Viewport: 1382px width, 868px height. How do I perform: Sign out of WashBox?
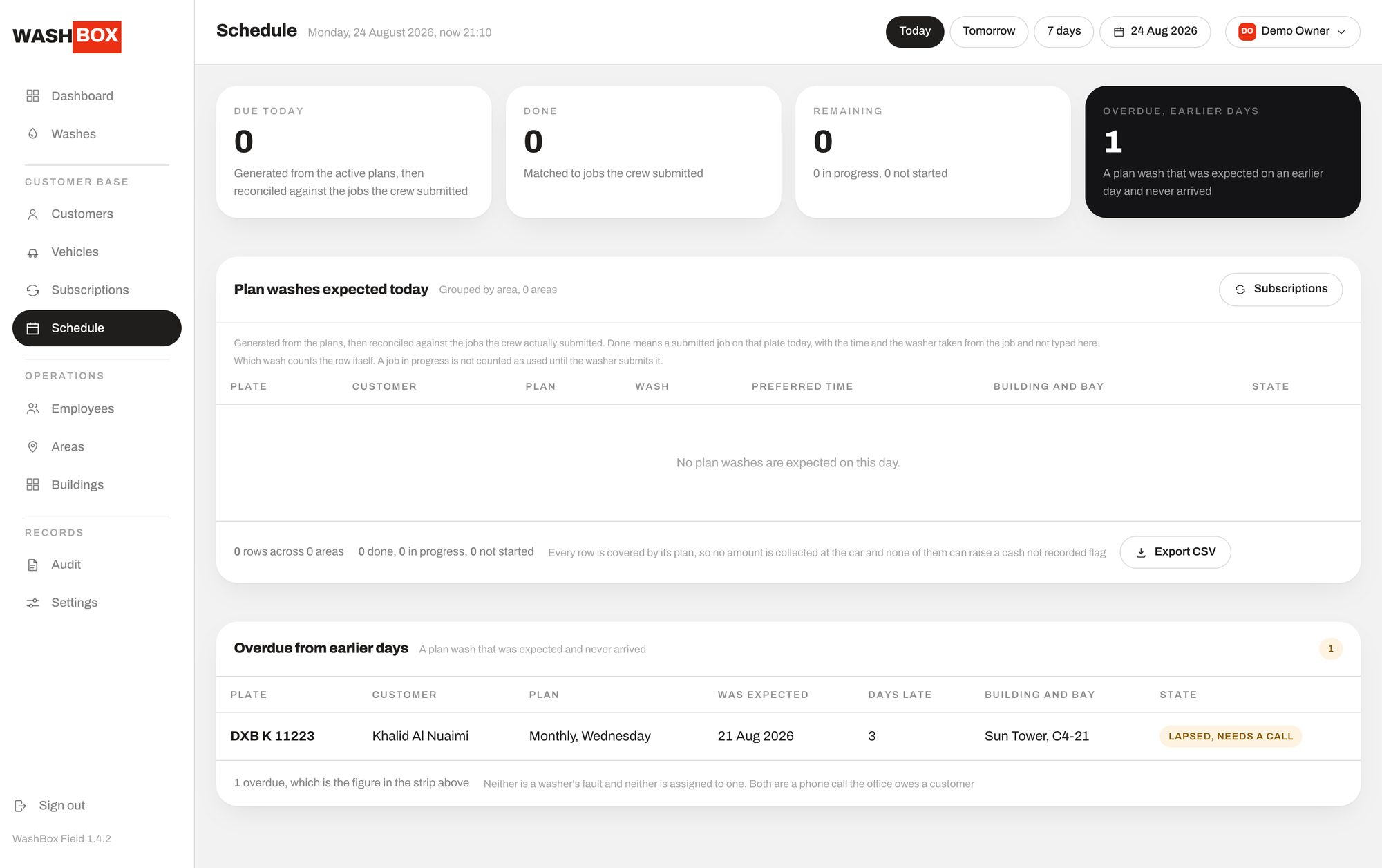pos(50,806)
